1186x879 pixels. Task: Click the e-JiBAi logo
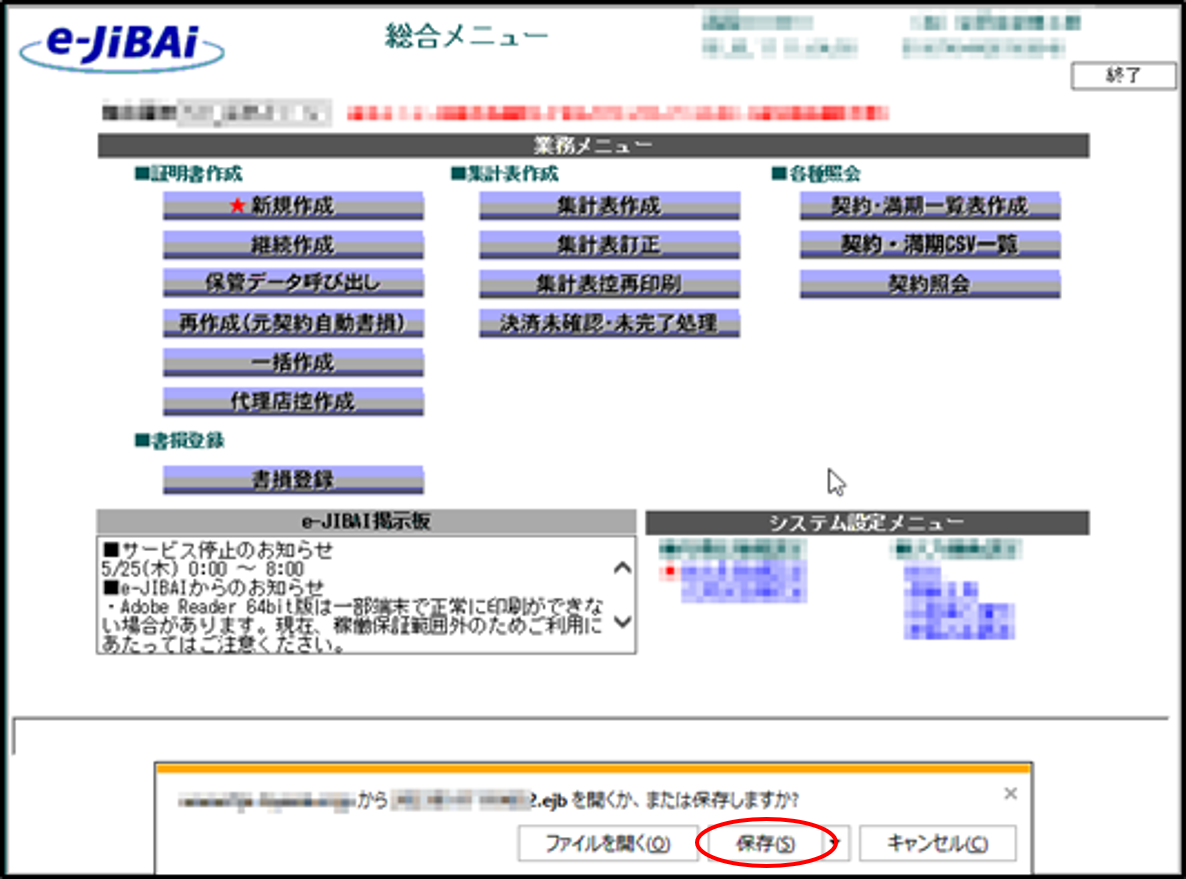[122, 47]
